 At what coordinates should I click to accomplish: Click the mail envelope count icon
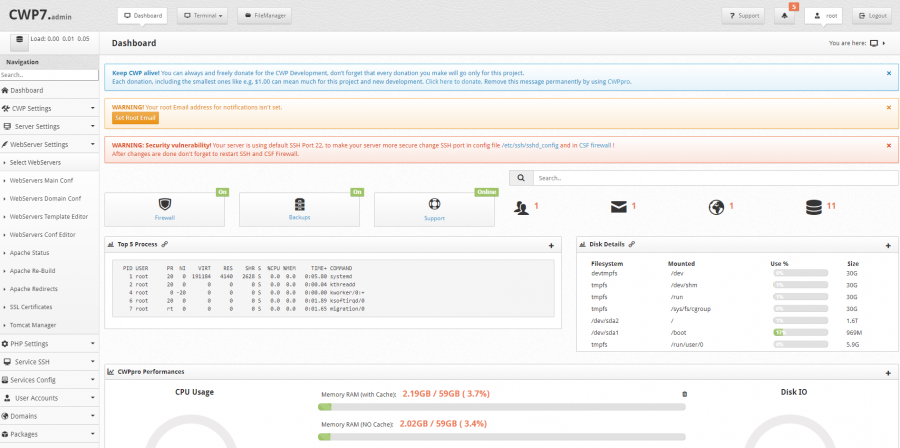tap(619, 208)
